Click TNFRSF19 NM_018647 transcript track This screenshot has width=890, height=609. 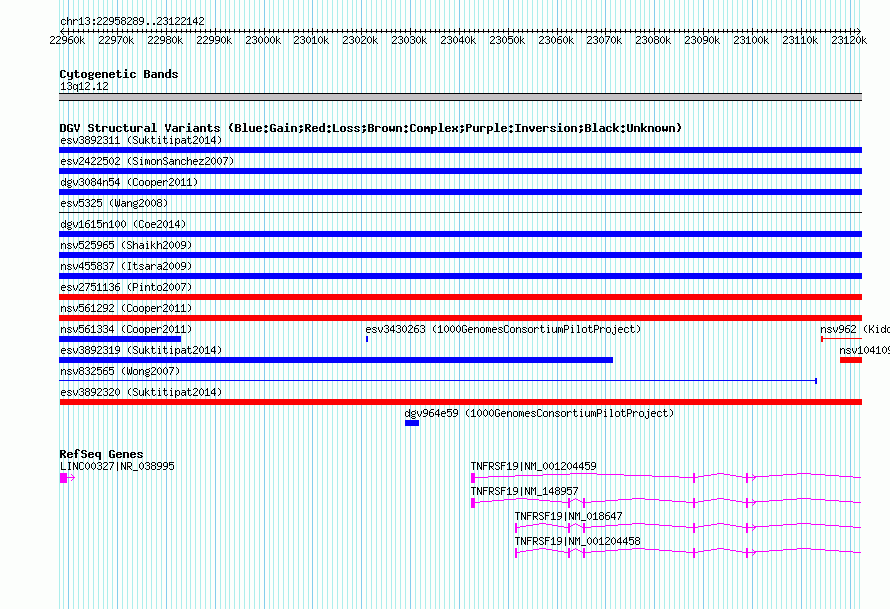688,528
